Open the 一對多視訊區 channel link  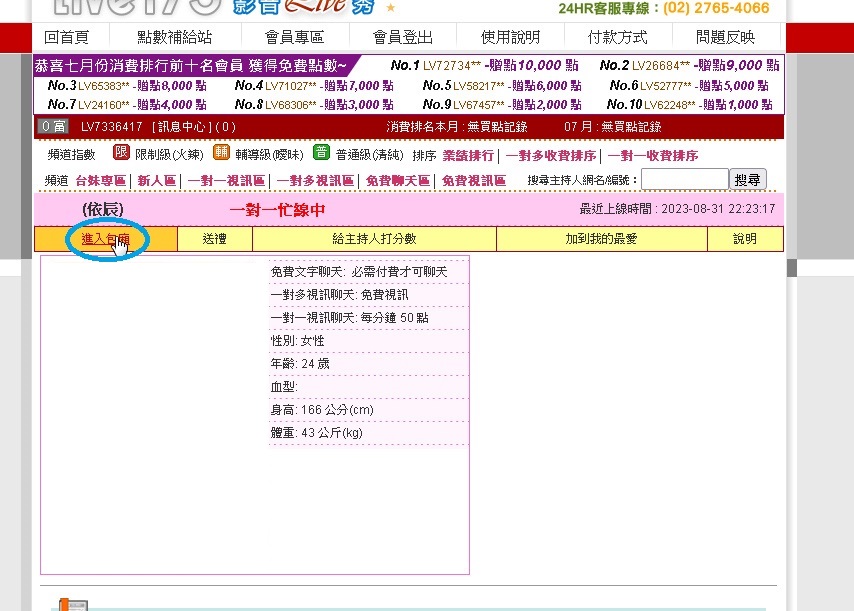(315, 181)
